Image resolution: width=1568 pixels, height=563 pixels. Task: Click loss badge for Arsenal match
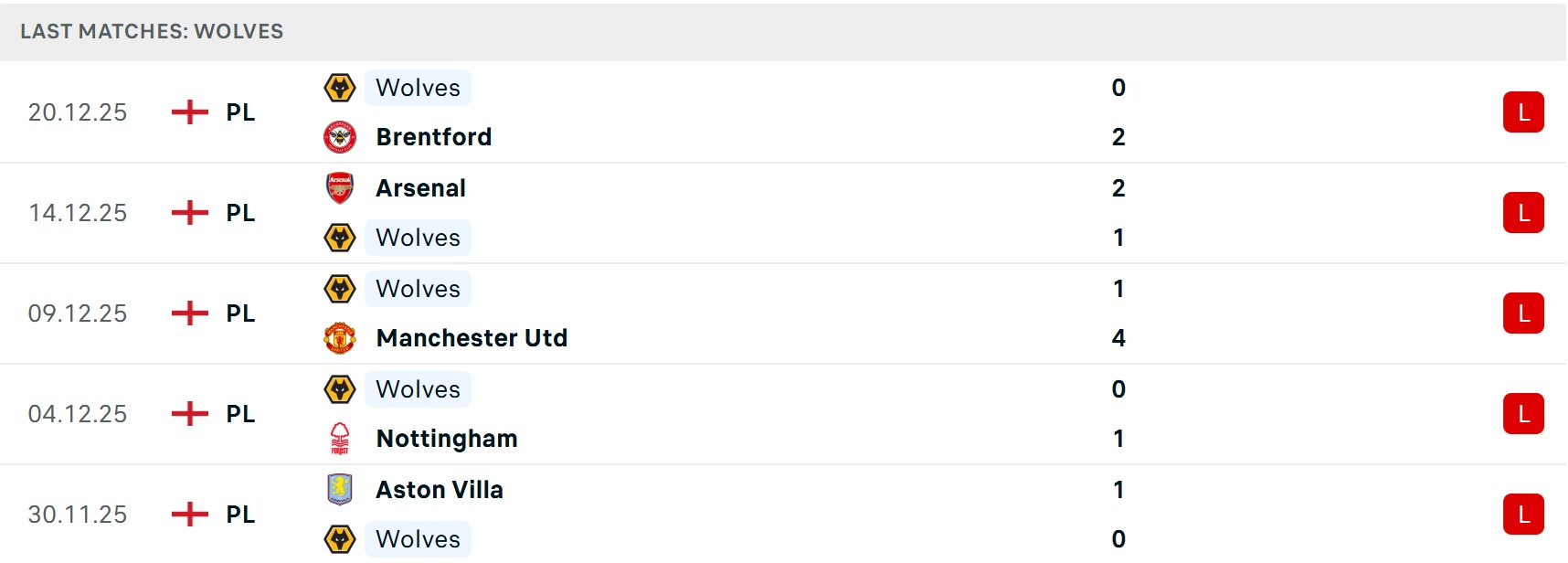[1522, 213]
